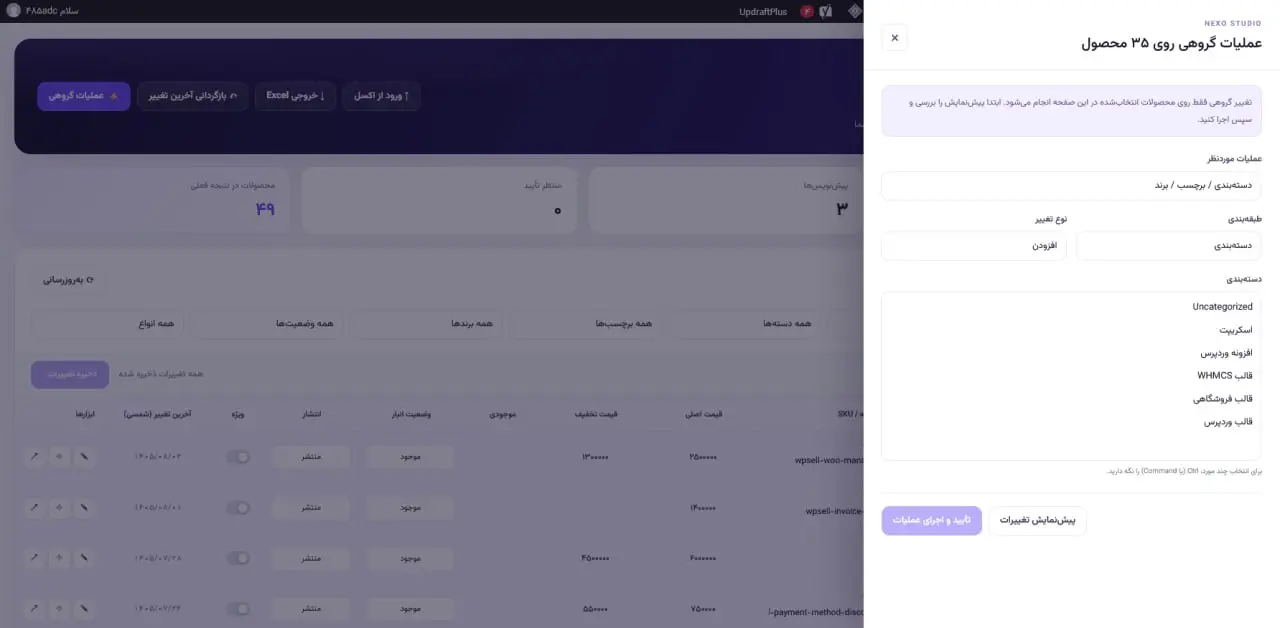Click the diamond icon in the admin bar
Image resolution: width=1280 pixels, height=628 pixels.
[x=854, y=11]
